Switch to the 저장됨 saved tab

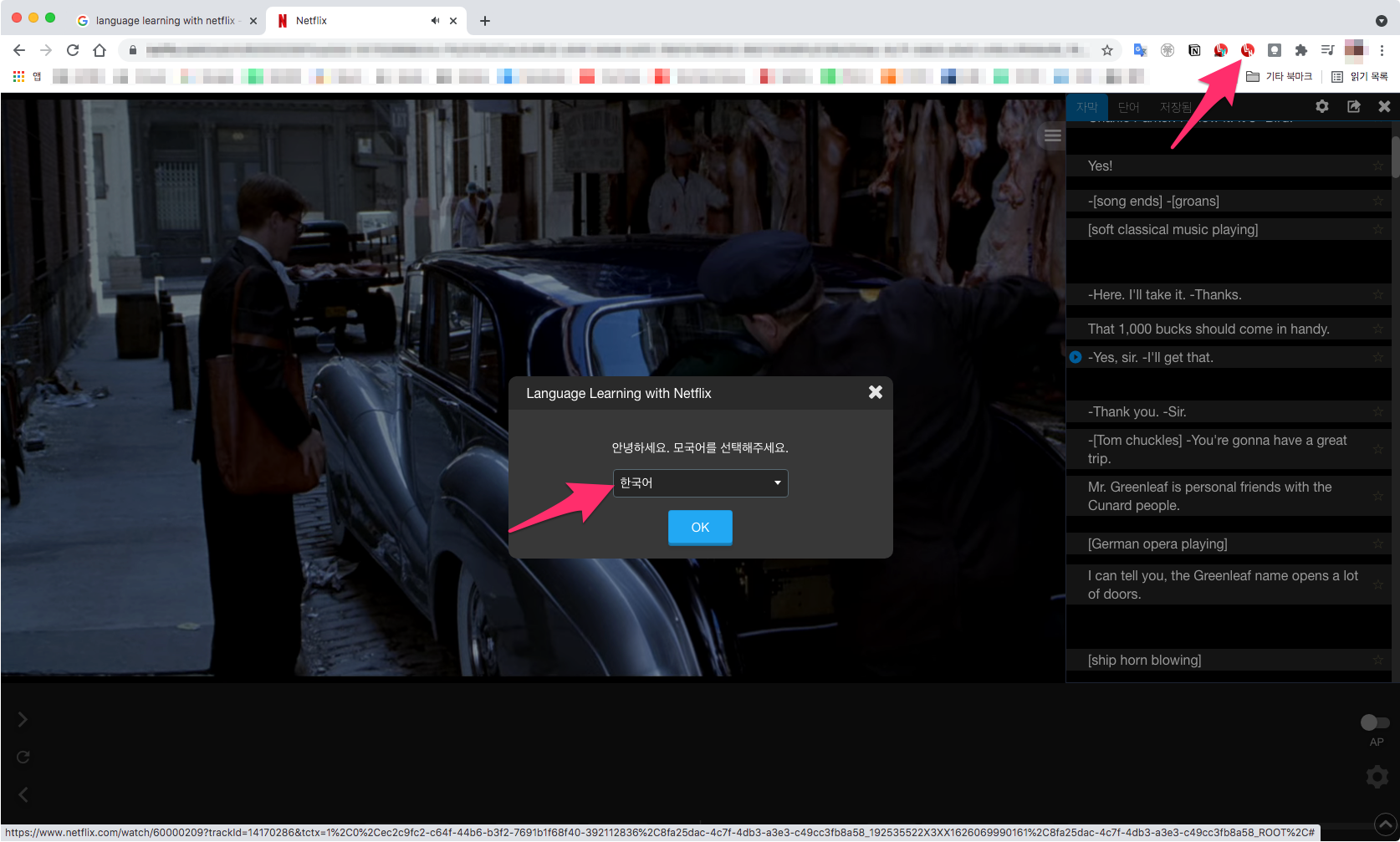pos(1176,107)
